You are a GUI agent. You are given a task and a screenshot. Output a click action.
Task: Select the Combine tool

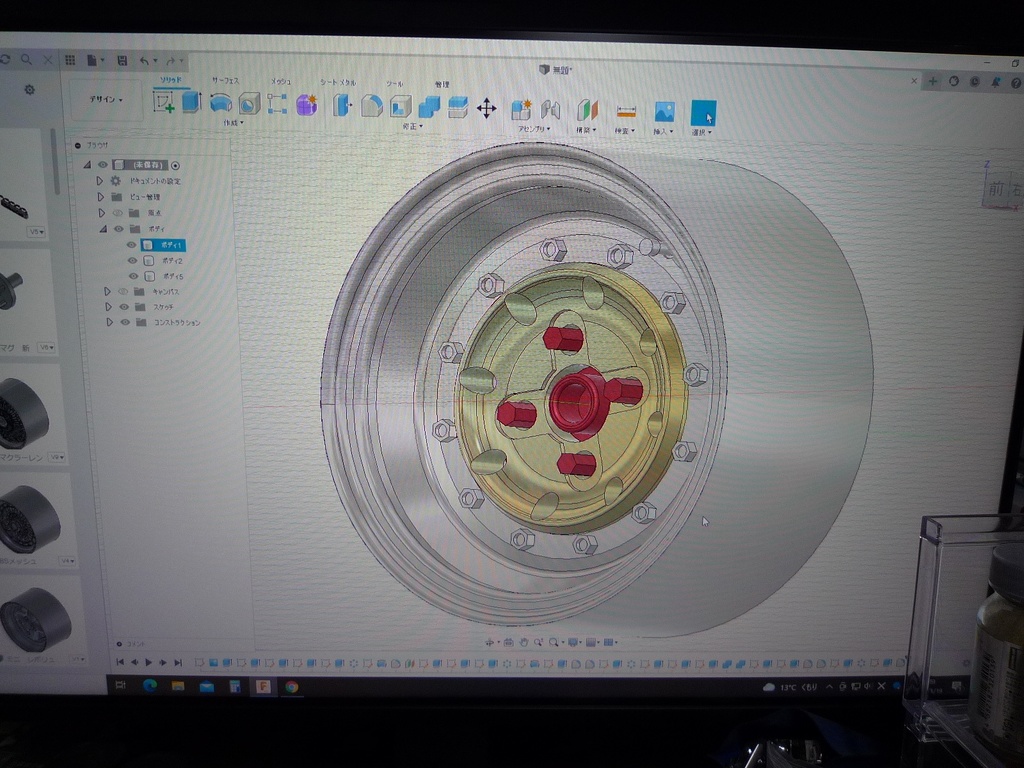click(x=428, y=106)
